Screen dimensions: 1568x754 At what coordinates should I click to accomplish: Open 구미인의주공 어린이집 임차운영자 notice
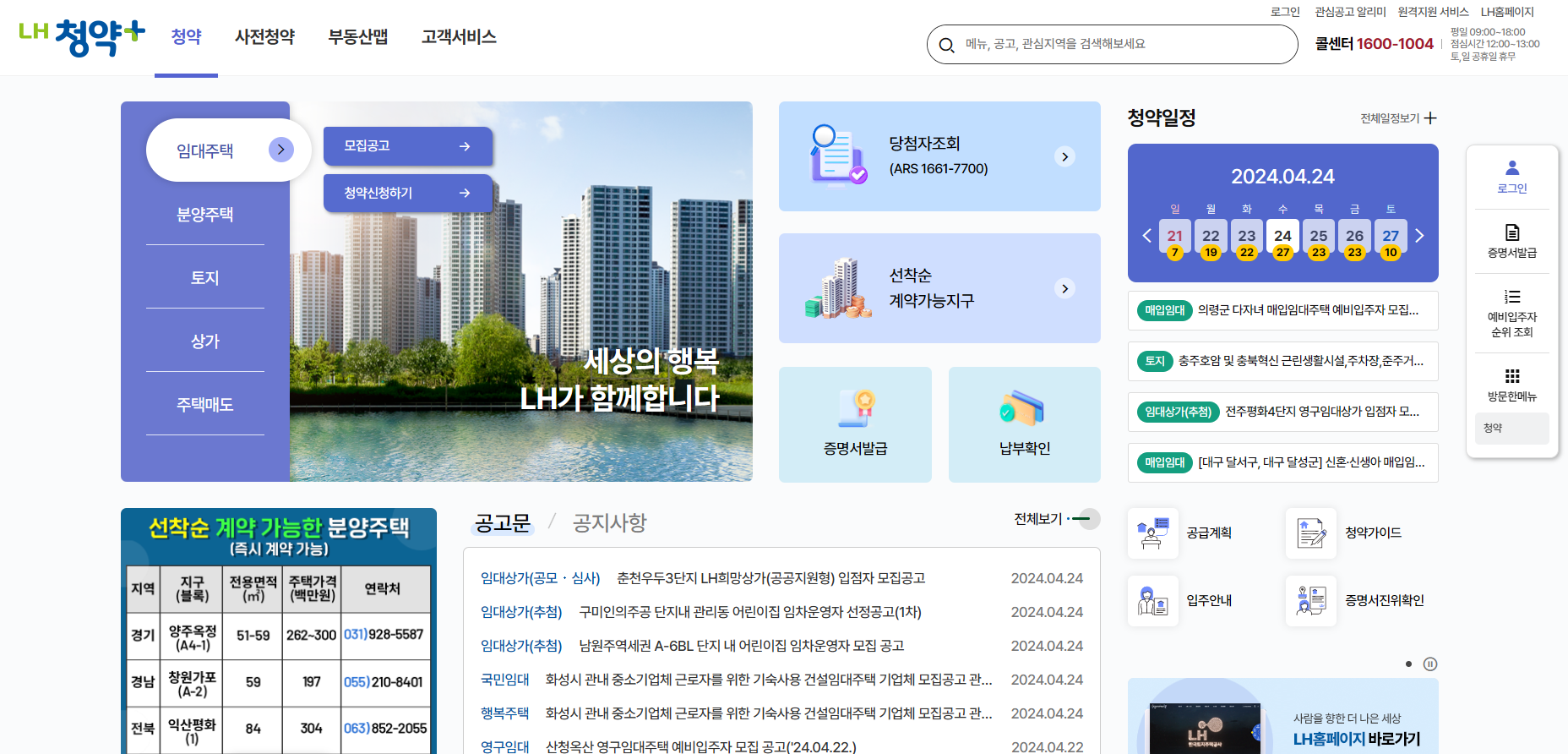pos(750,612)
